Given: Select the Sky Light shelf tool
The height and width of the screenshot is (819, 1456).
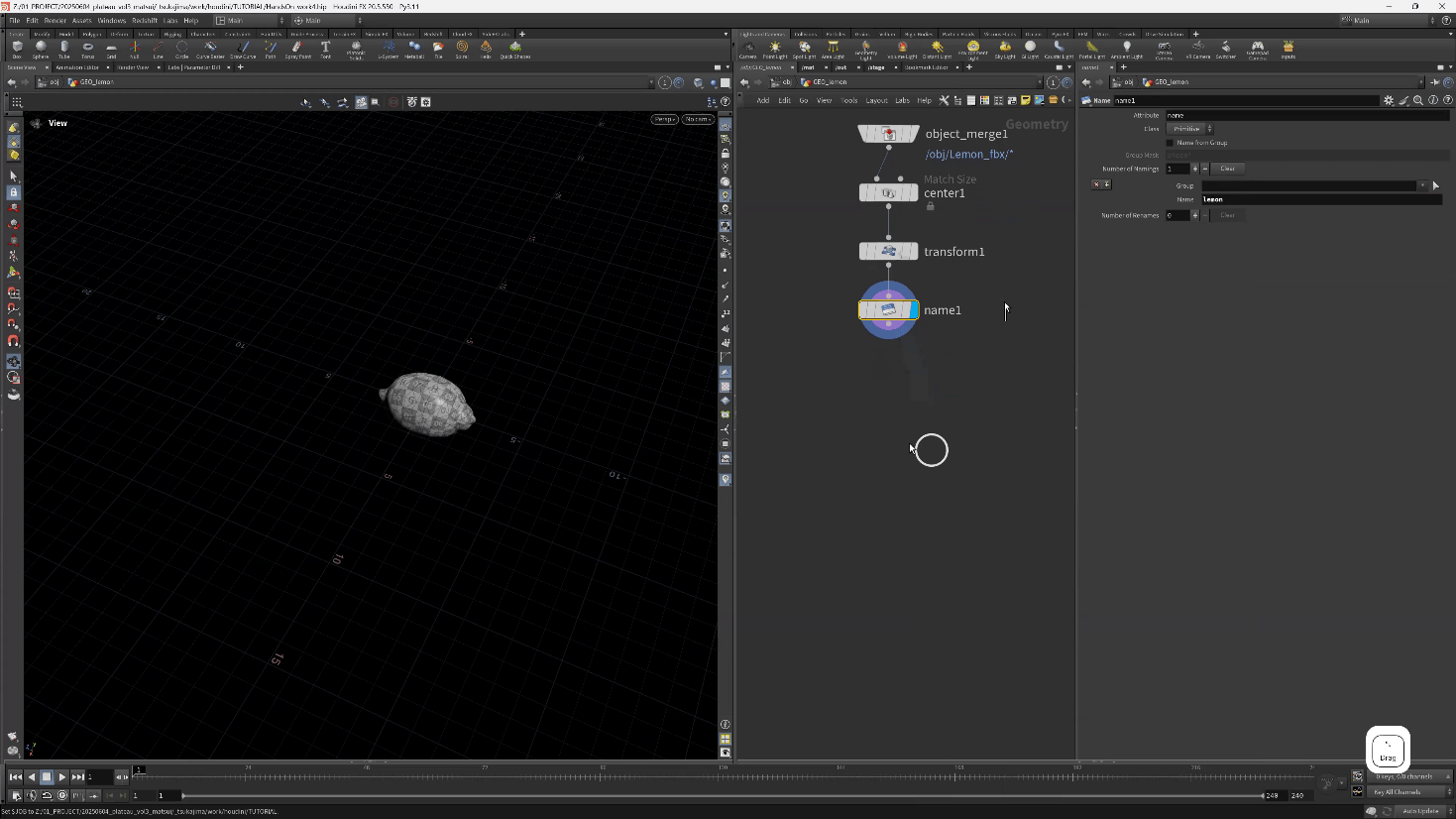Looking at the screenshot, I should tap(1005, 49).
